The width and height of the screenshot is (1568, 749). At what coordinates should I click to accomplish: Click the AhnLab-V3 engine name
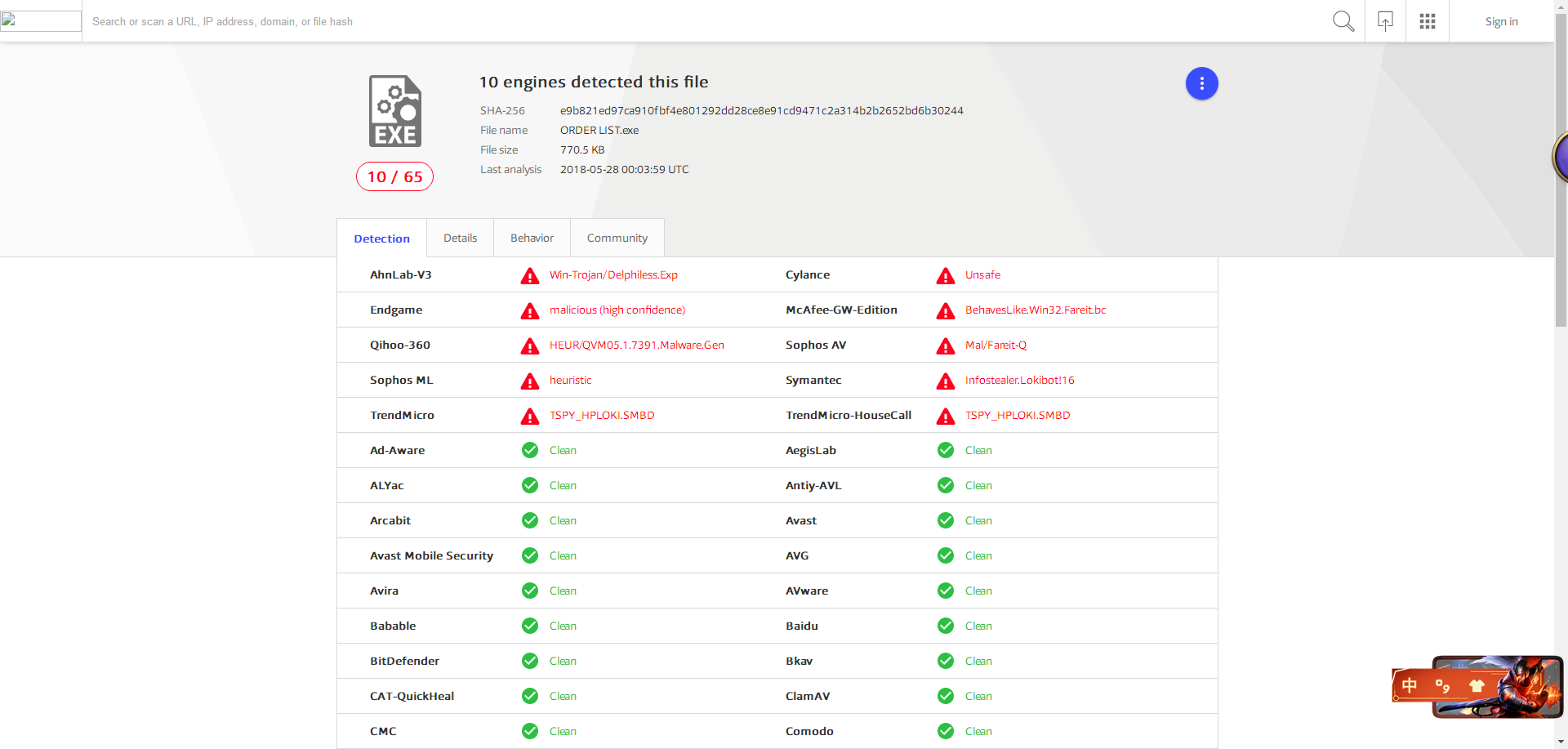tap(400, 274)
